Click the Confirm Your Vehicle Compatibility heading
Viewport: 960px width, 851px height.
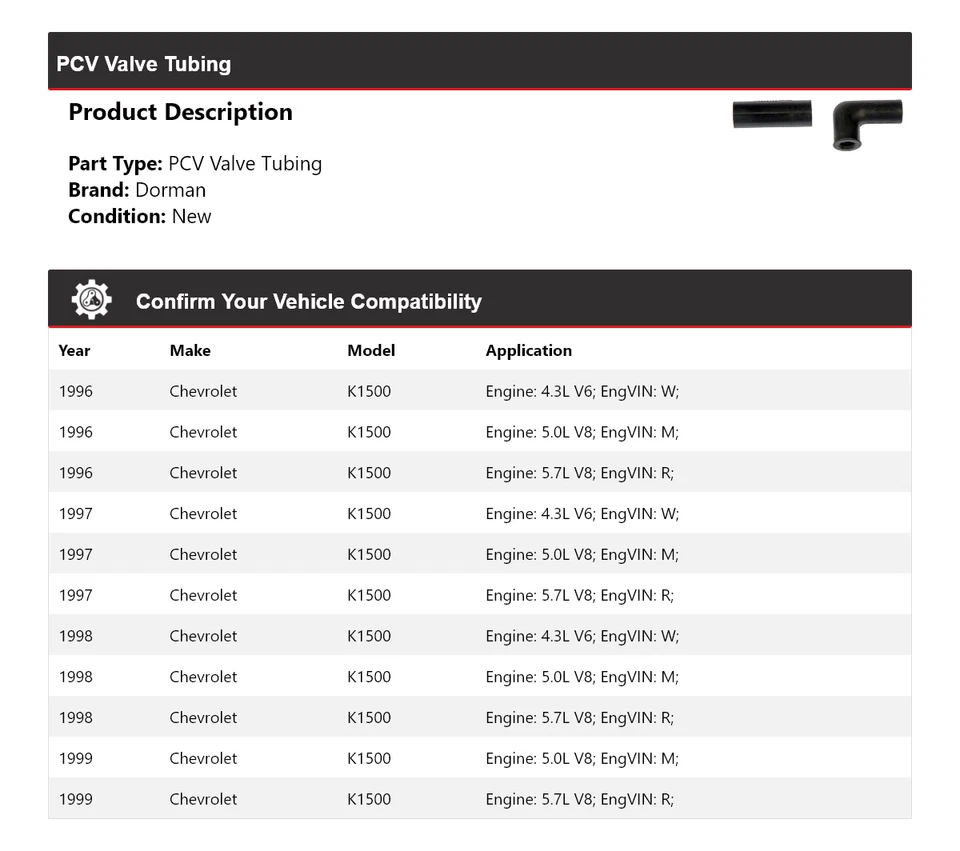[308, 301]
